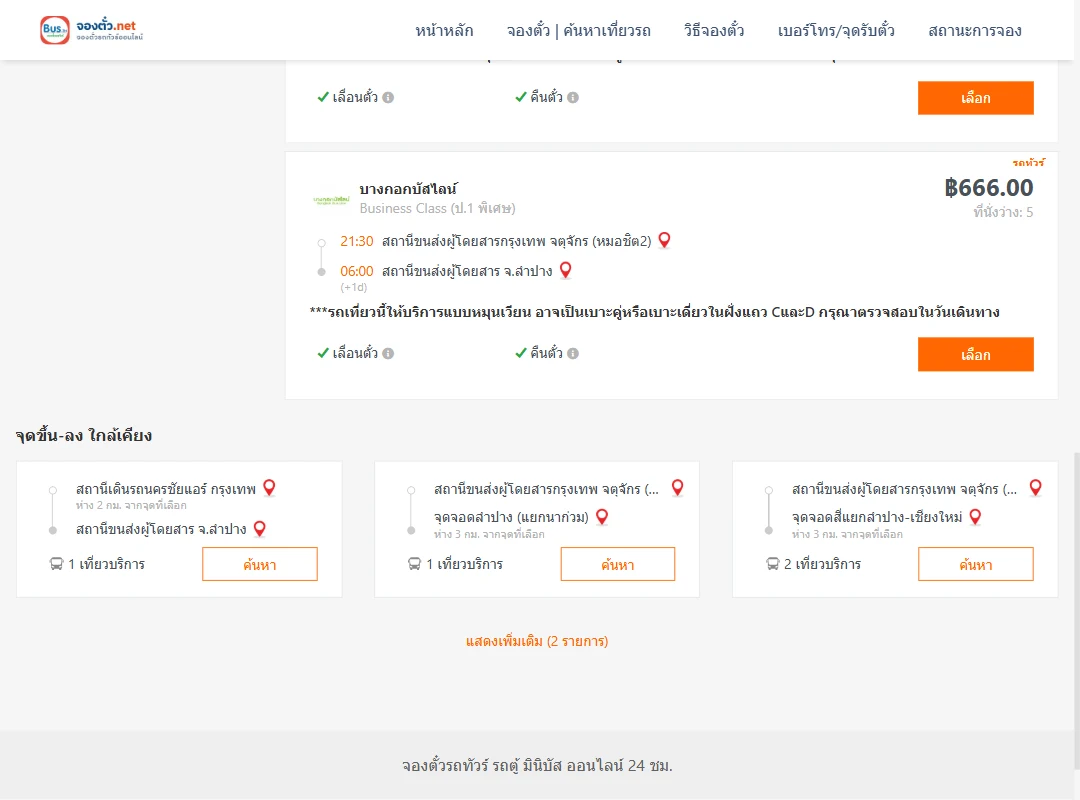
Task: Click ค้นหา for นครชัยแอร์ กรุงเทพ route
Action: click(x=260, y=564)
